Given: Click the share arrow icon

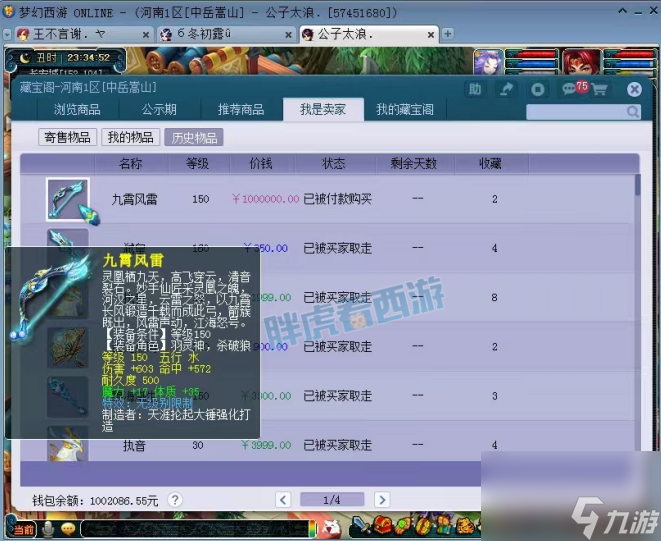Looking at the screenshot, I should (x=506, y=89).
